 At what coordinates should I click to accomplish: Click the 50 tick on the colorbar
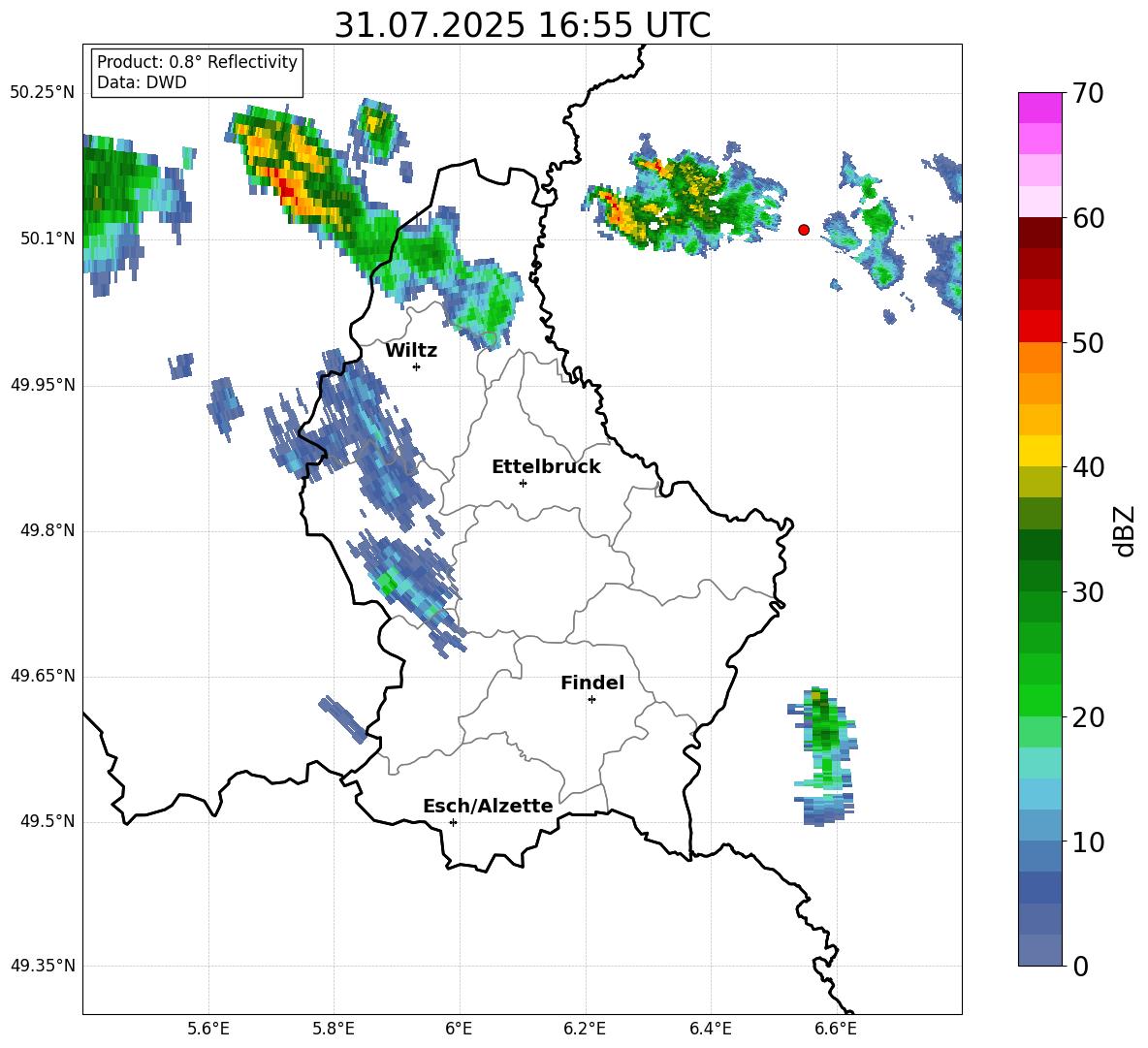point(1088,342)
